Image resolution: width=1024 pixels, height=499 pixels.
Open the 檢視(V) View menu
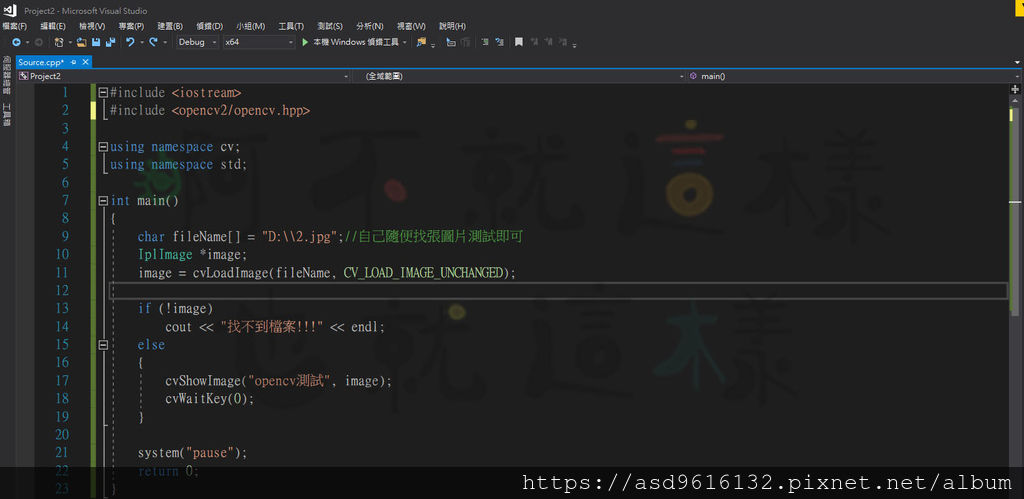click(92, 26)
